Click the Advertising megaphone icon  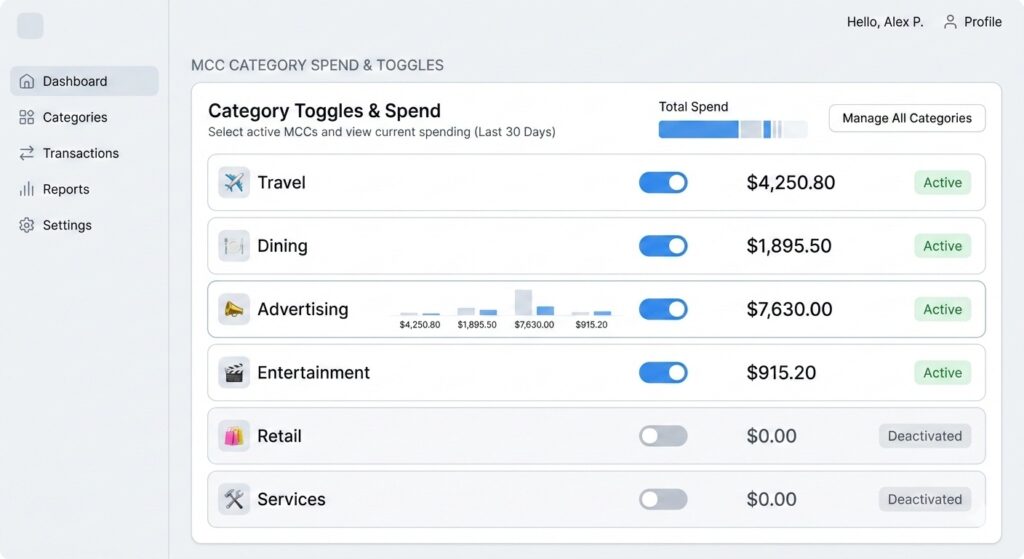pos(234,309)
